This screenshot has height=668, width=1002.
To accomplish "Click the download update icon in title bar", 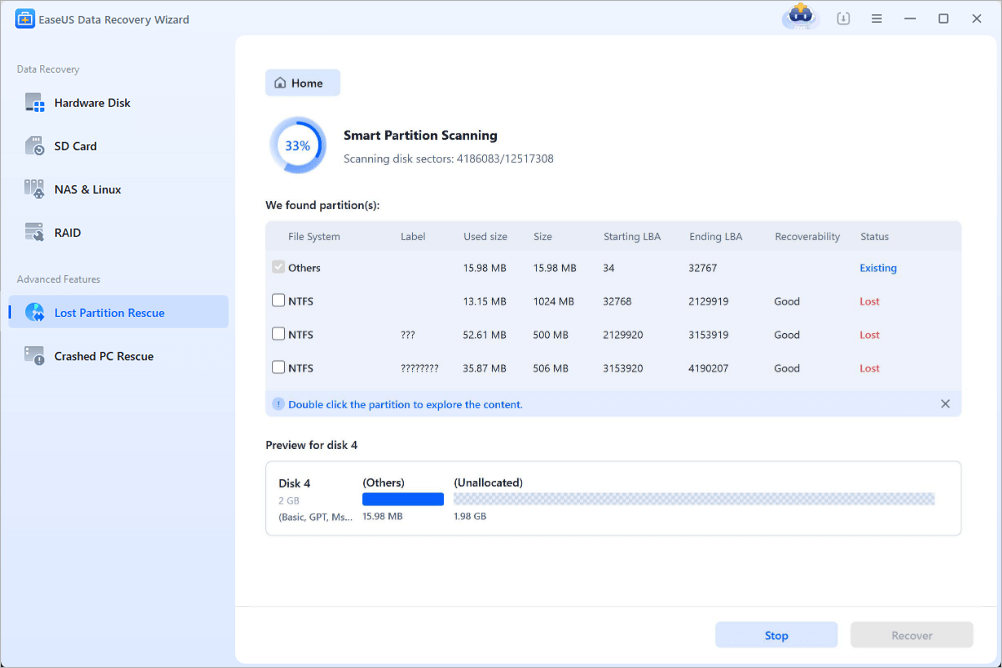I will click(x=843, y=19).
